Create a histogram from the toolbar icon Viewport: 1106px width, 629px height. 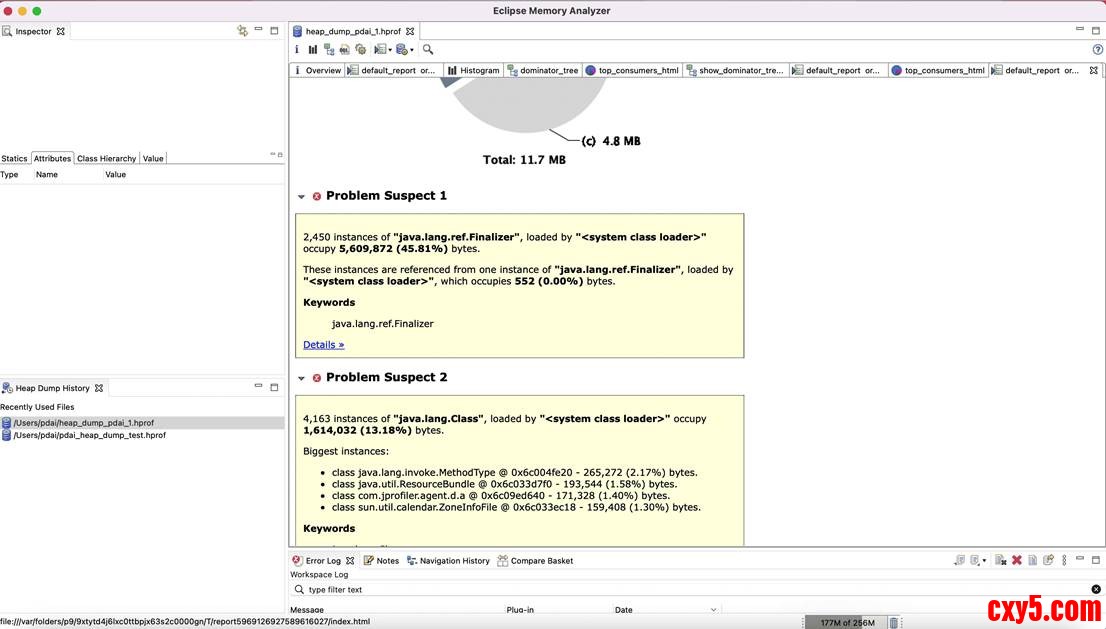coord(313,49)
